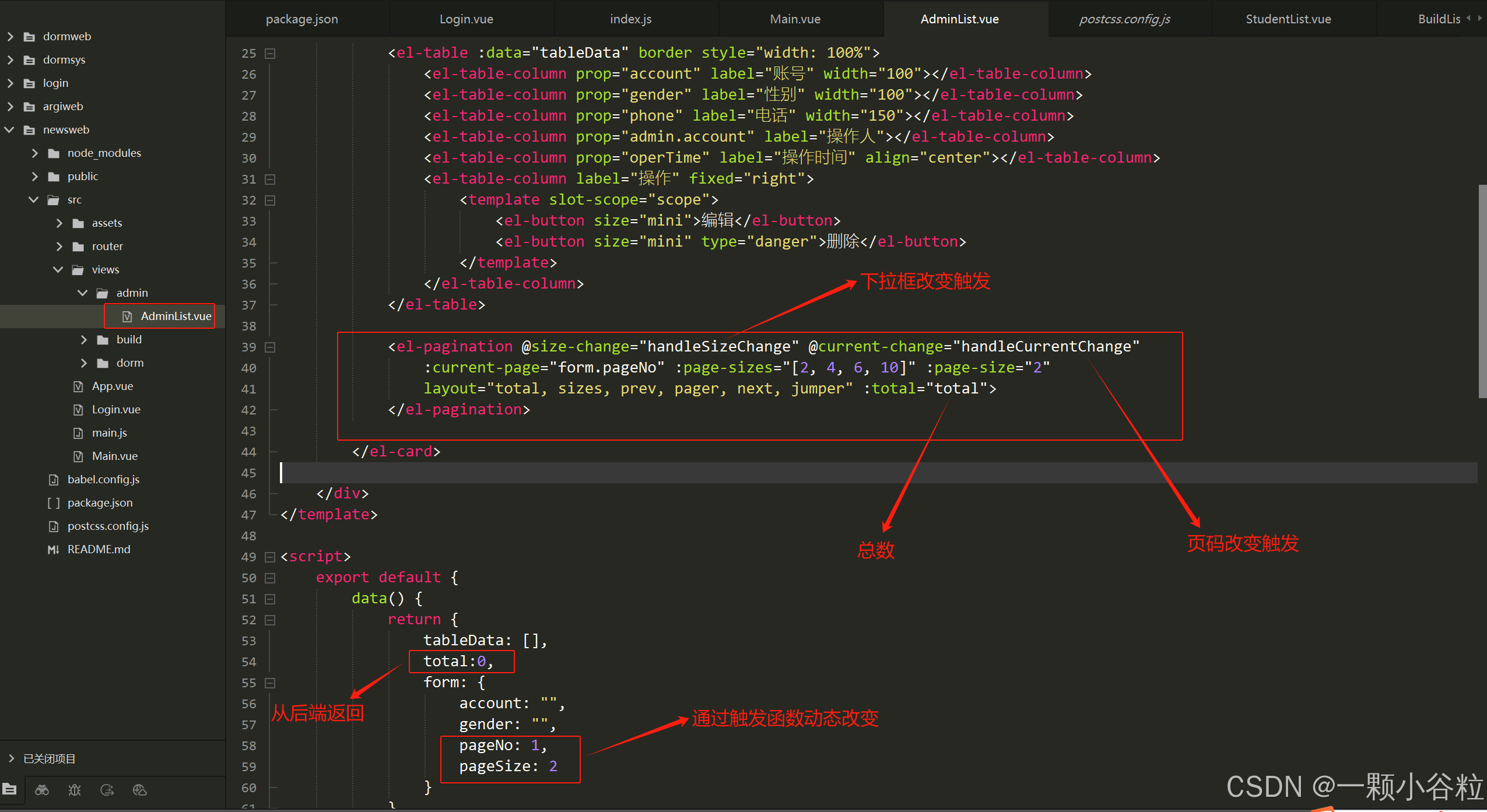The width and height of the screenshot is (1487, 812).
Task: Open the project manager folder icon
Action: tap(10, 790)
